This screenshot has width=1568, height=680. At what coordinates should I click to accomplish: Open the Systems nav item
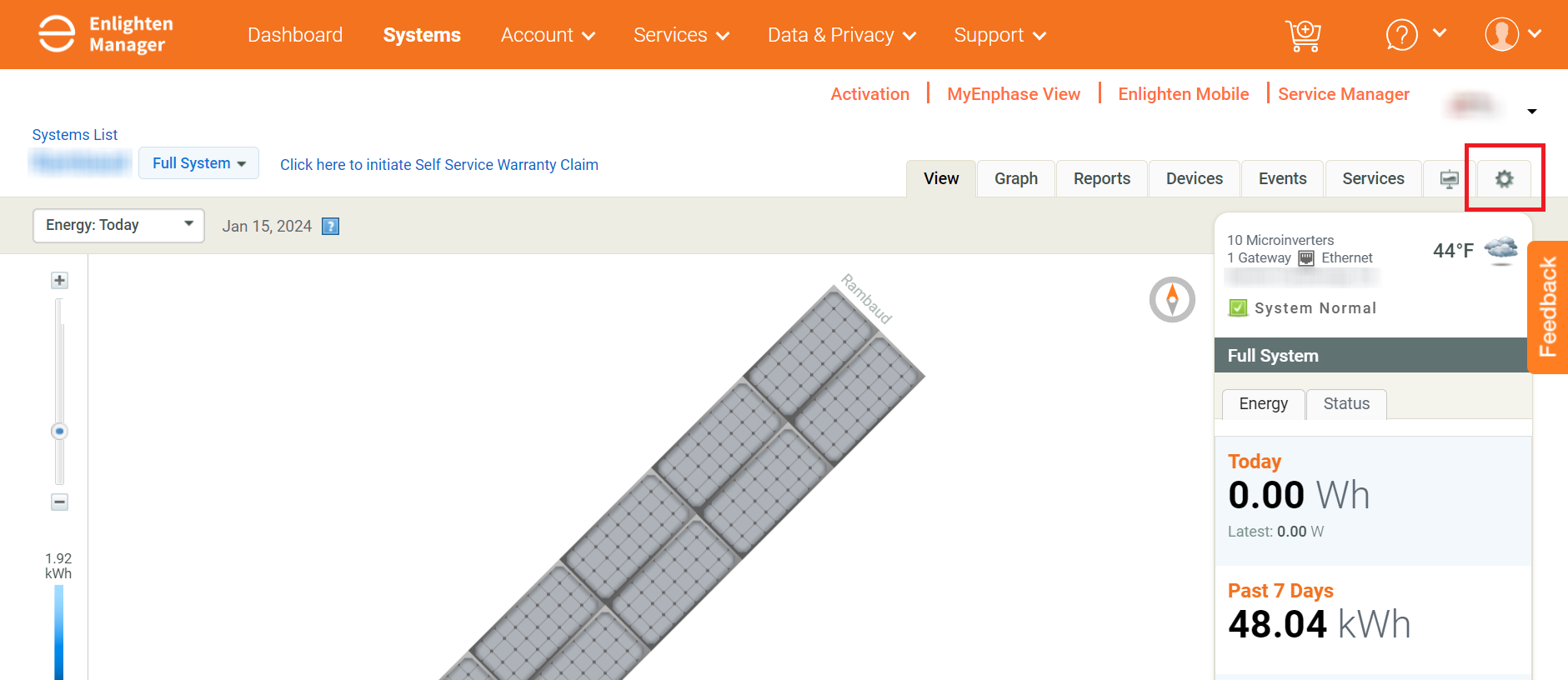(x=422, y=35)
